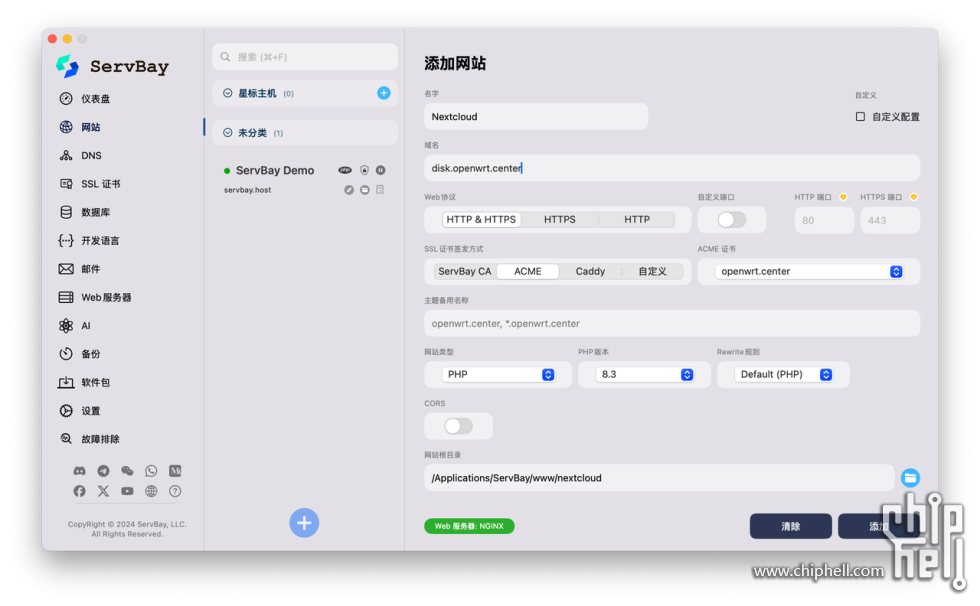Screen dimensions: 980x606
Task: Open the Facebook icon in the sidebar
Action: 79,491
